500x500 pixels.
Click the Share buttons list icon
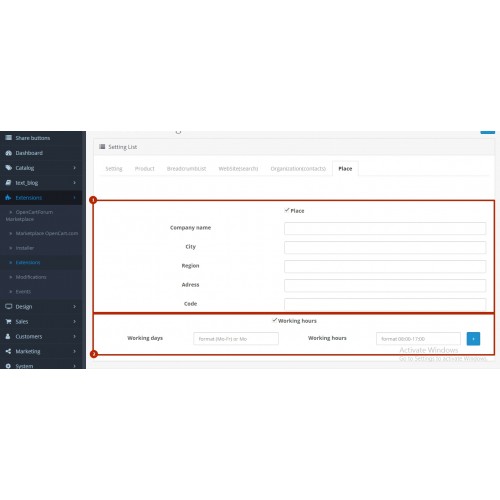point(9,138)
